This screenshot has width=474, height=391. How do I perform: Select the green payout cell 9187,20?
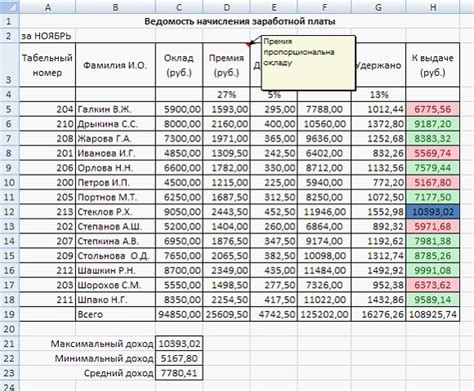pyautogui.click(x=433, y=124)
